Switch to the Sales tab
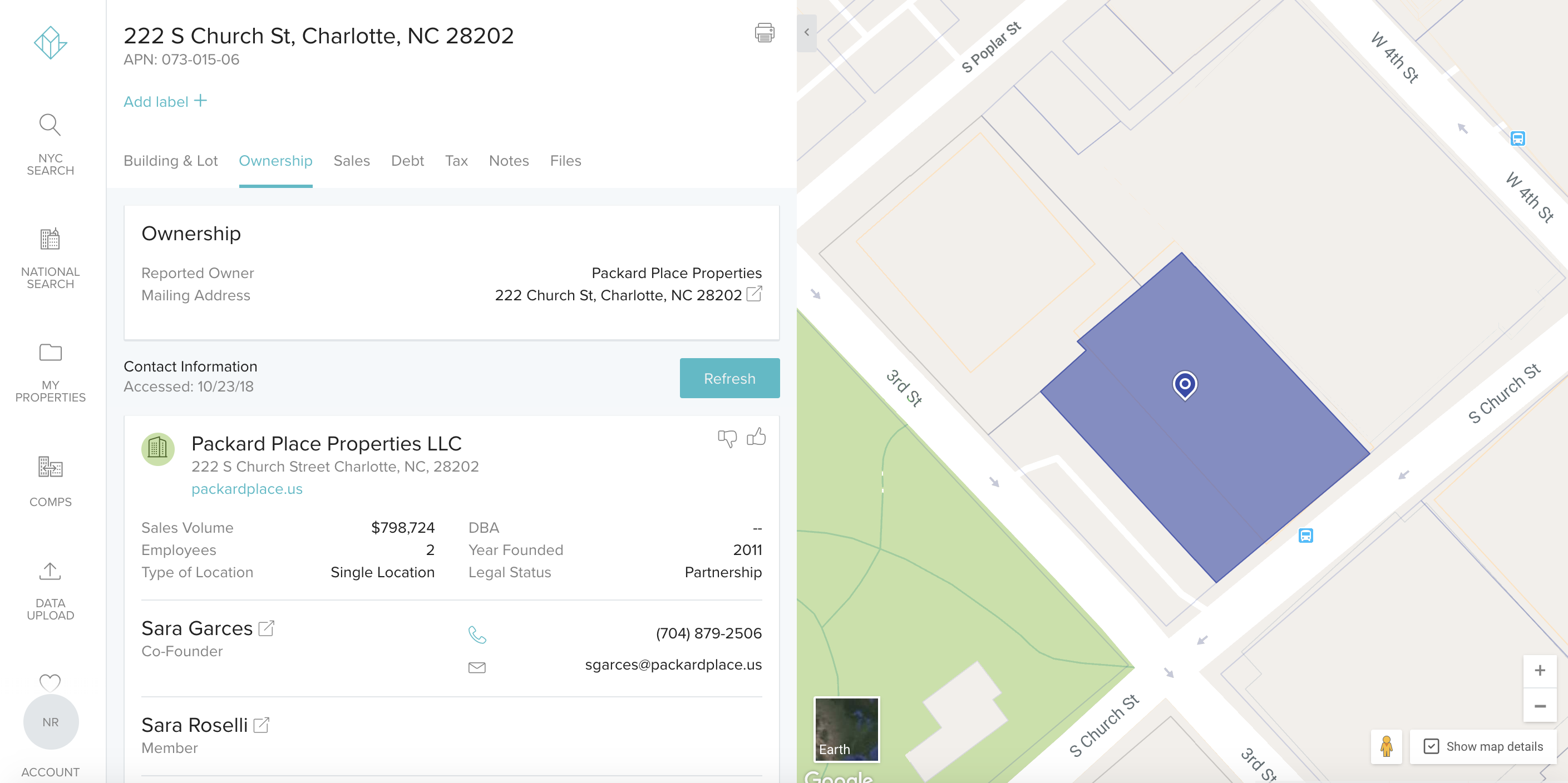Image resolution: width=1568 pixels, height=783 pixels. 351,161
